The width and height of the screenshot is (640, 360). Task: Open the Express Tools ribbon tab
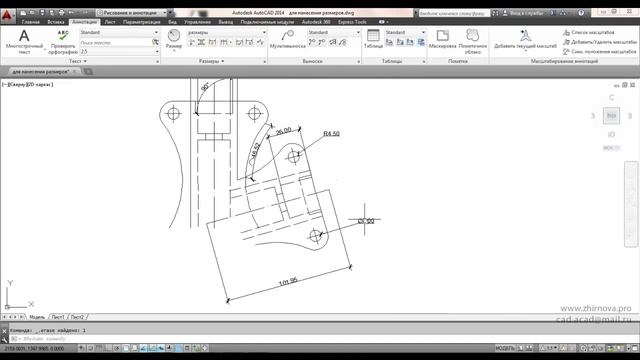click(352, 22)
